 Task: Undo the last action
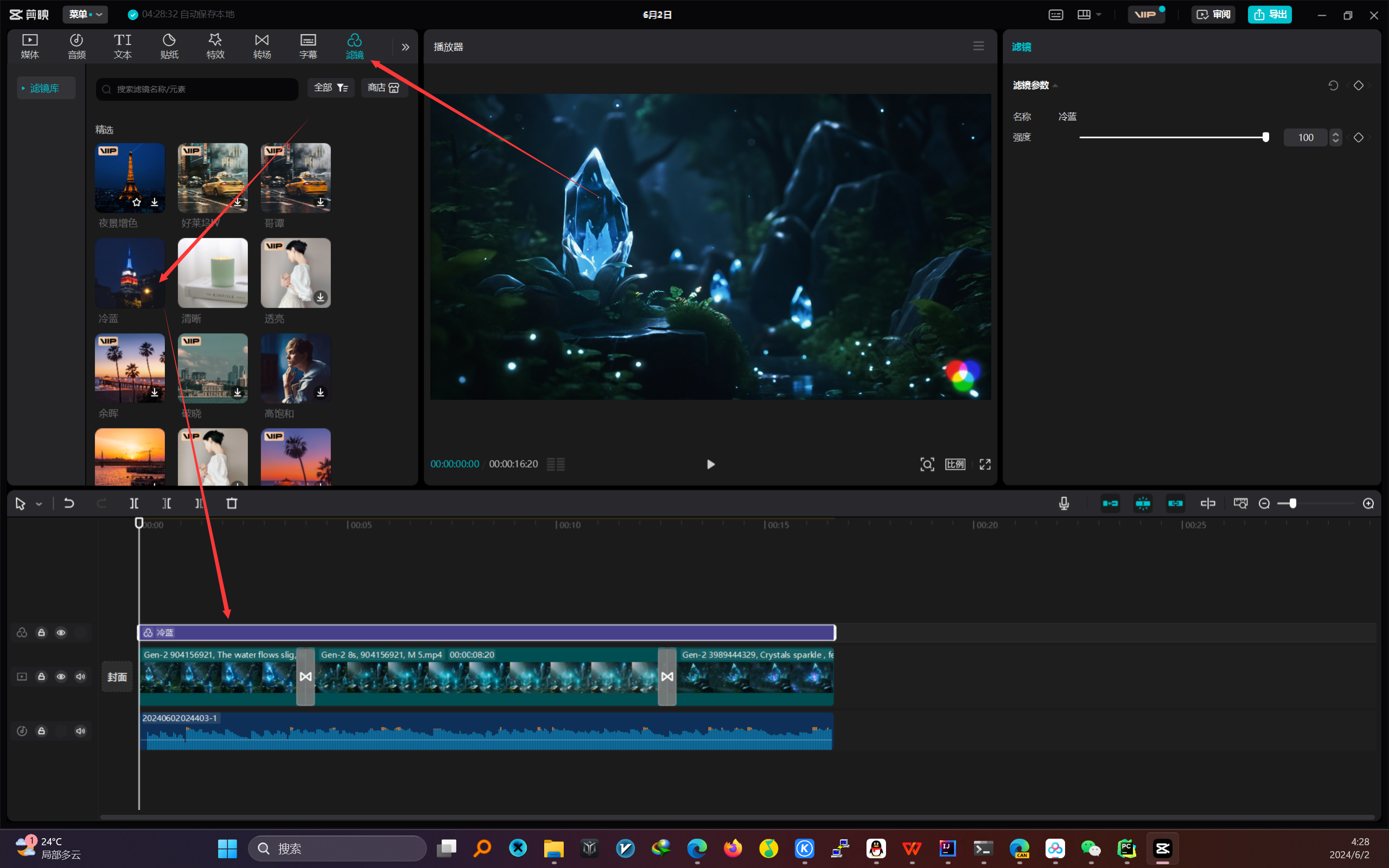(69, 503)
